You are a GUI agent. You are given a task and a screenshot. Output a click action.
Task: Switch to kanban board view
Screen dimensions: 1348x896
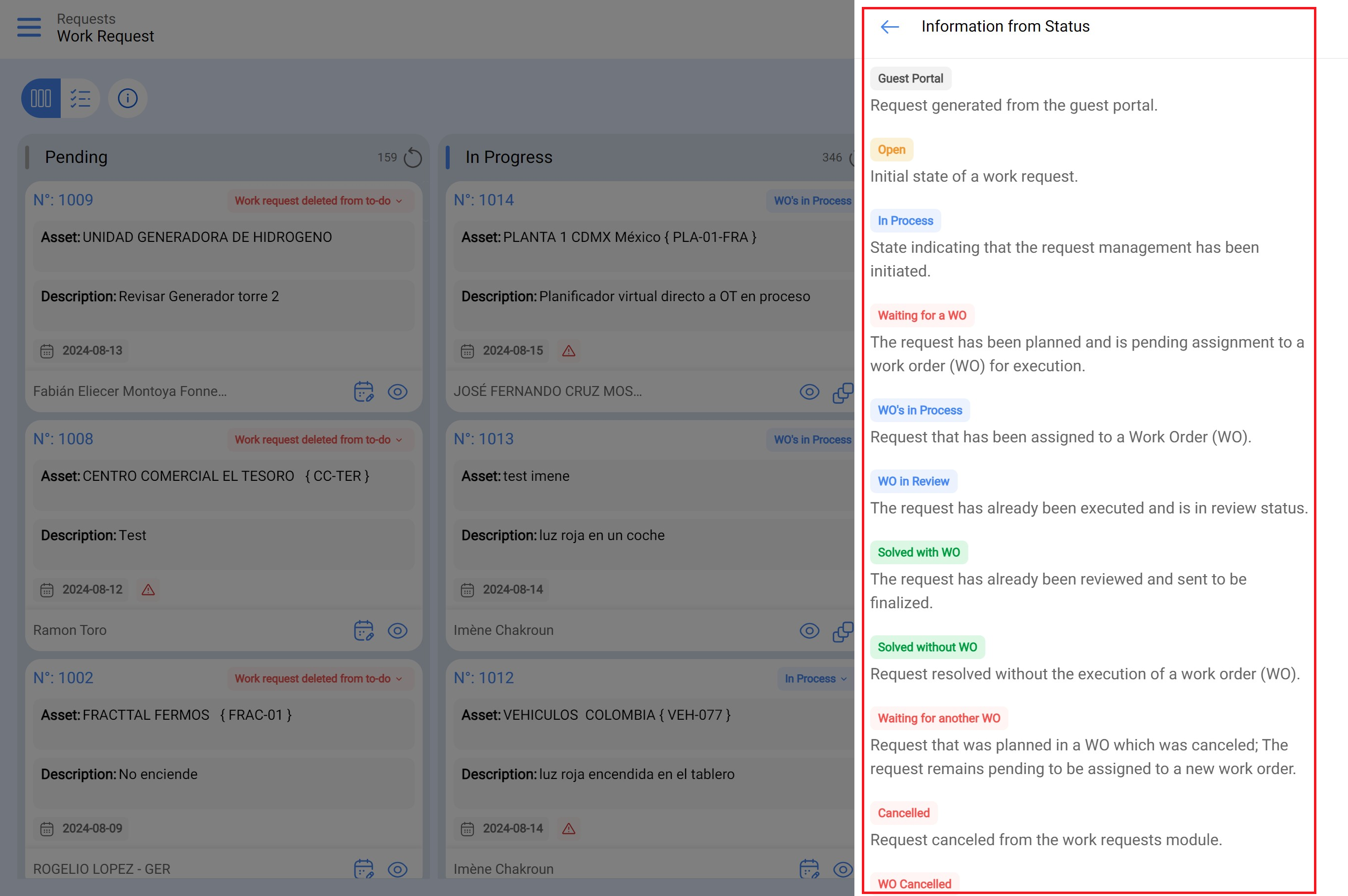point(40,98)
